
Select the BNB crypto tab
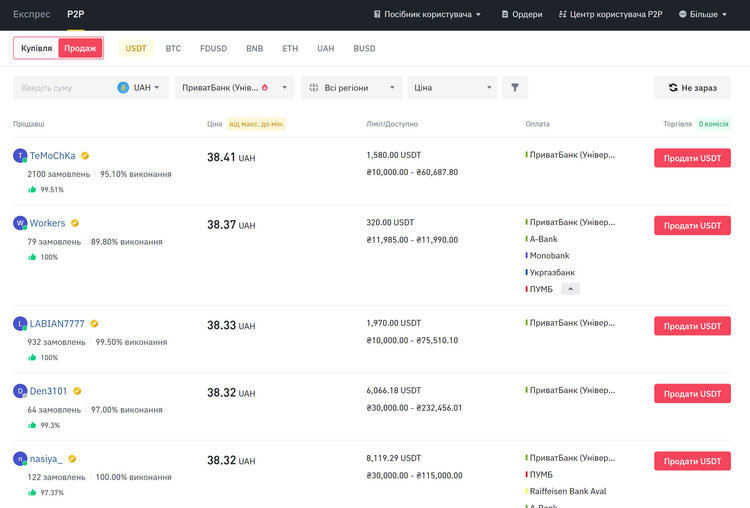254,48
